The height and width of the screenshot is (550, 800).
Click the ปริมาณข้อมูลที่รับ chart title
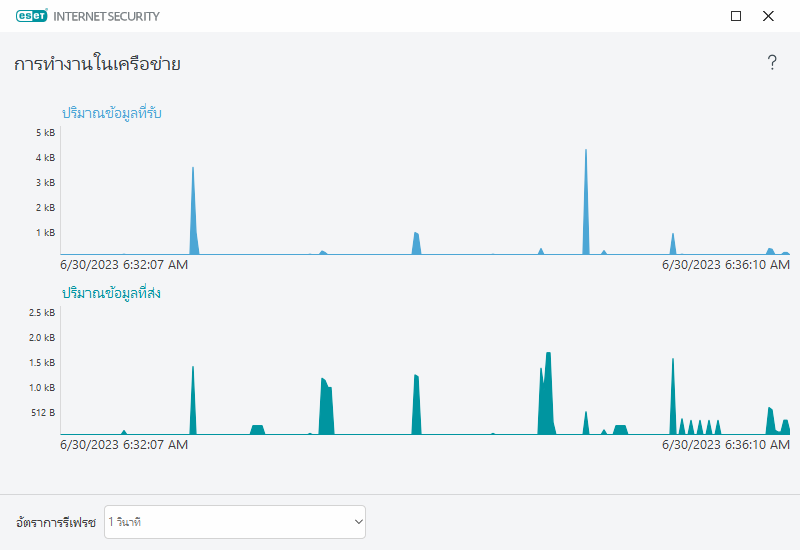(x=112, y=113)
